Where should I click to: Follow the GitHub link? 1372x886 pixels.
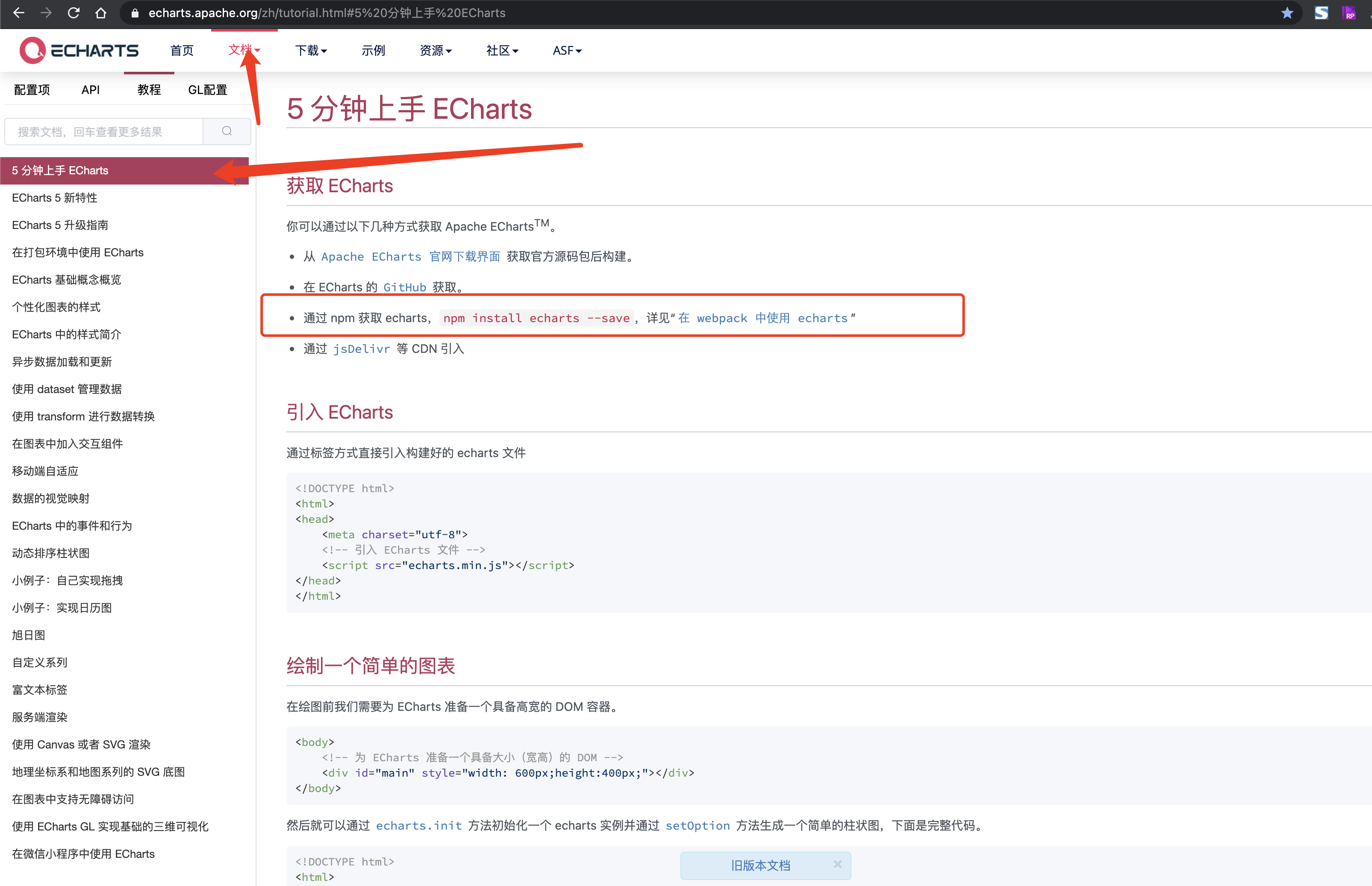click(x=405, y=287)
